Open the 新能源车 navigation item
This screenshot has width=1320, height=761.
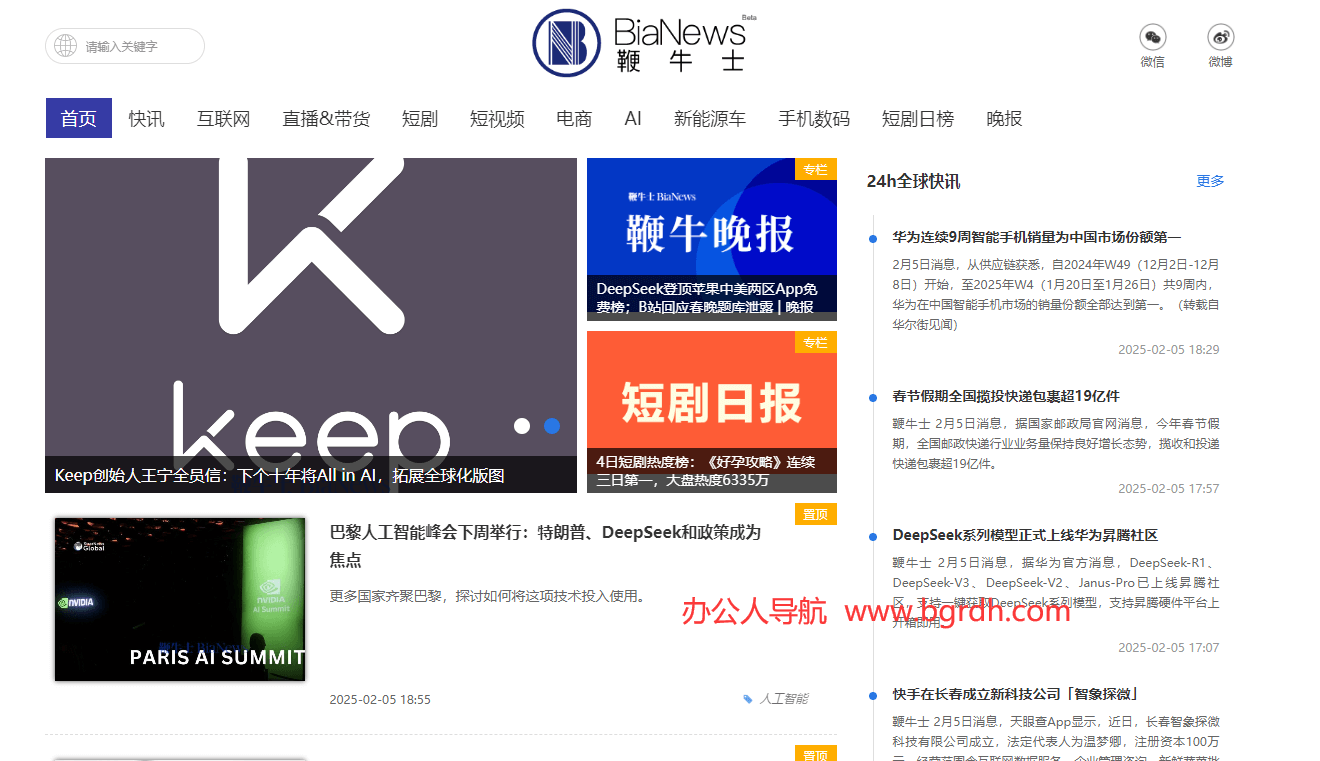(x=709, y=119)
